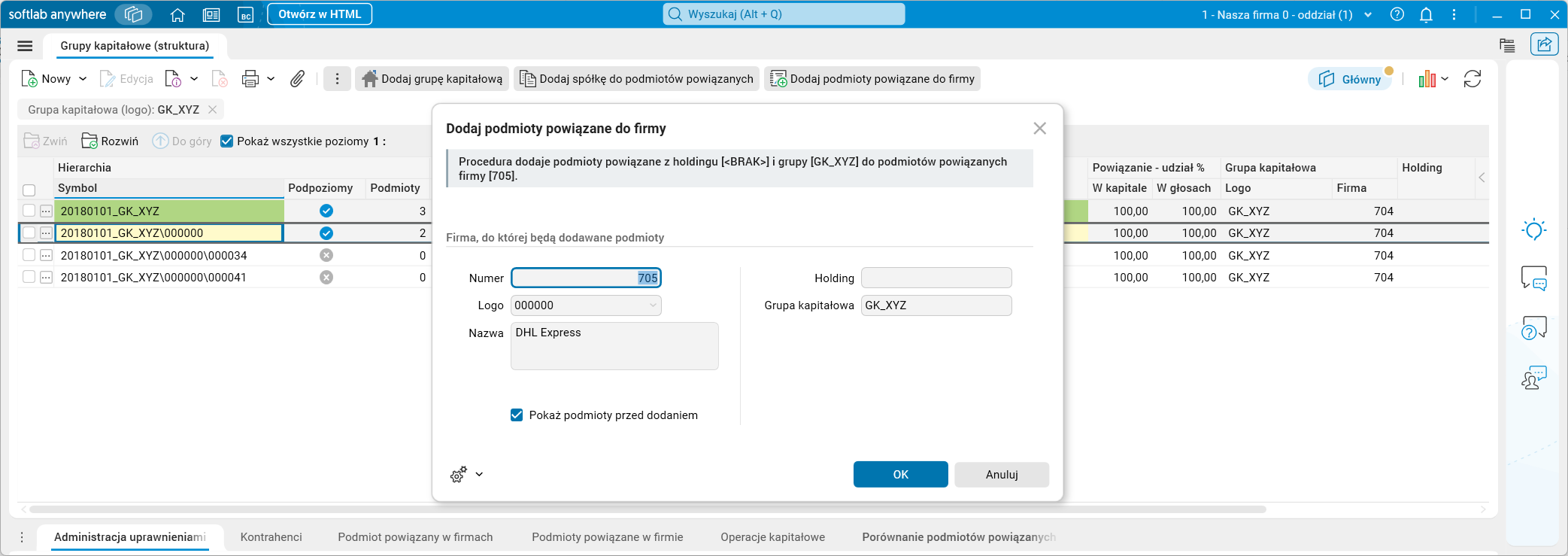Open the chart dropdown arrow
The image size is (1568, 556).
(x=1445, y=79)
